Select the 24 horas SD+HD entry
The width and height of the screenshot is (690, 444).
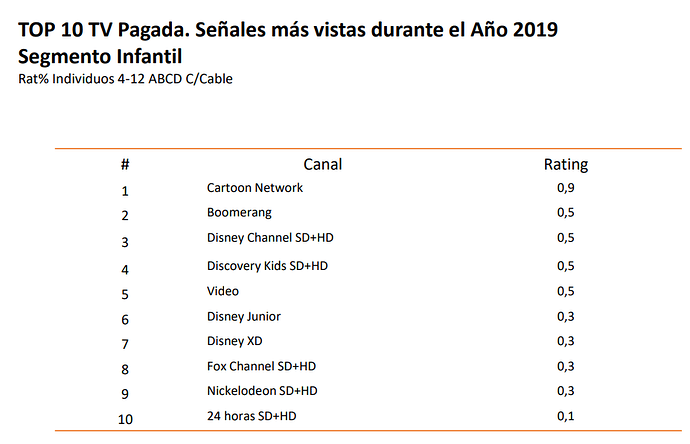251,416
